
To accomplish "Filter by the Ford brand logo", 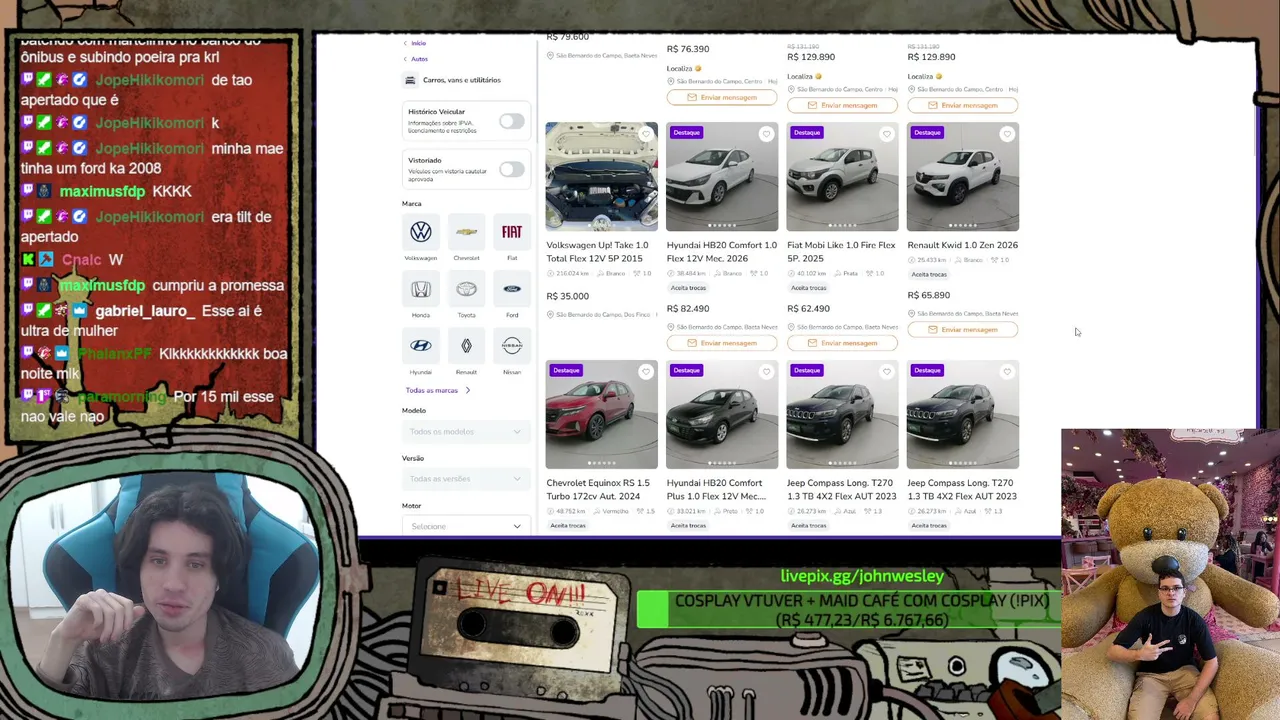I will coord(512,289).
